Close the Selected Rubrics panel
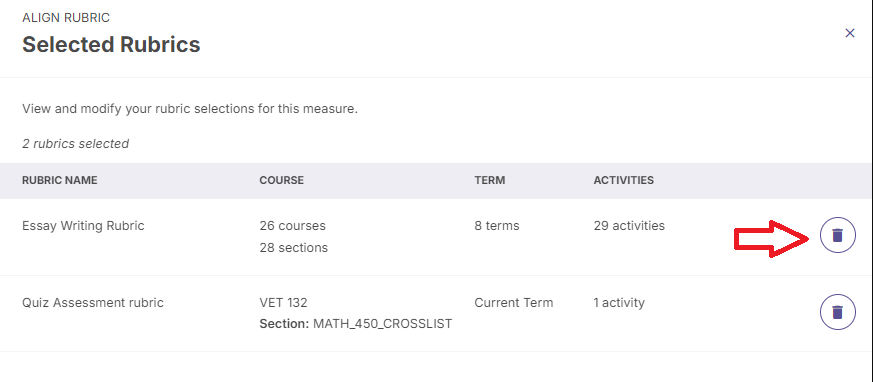Viewport: 873px width, 382px height. (x=850, y=33)
